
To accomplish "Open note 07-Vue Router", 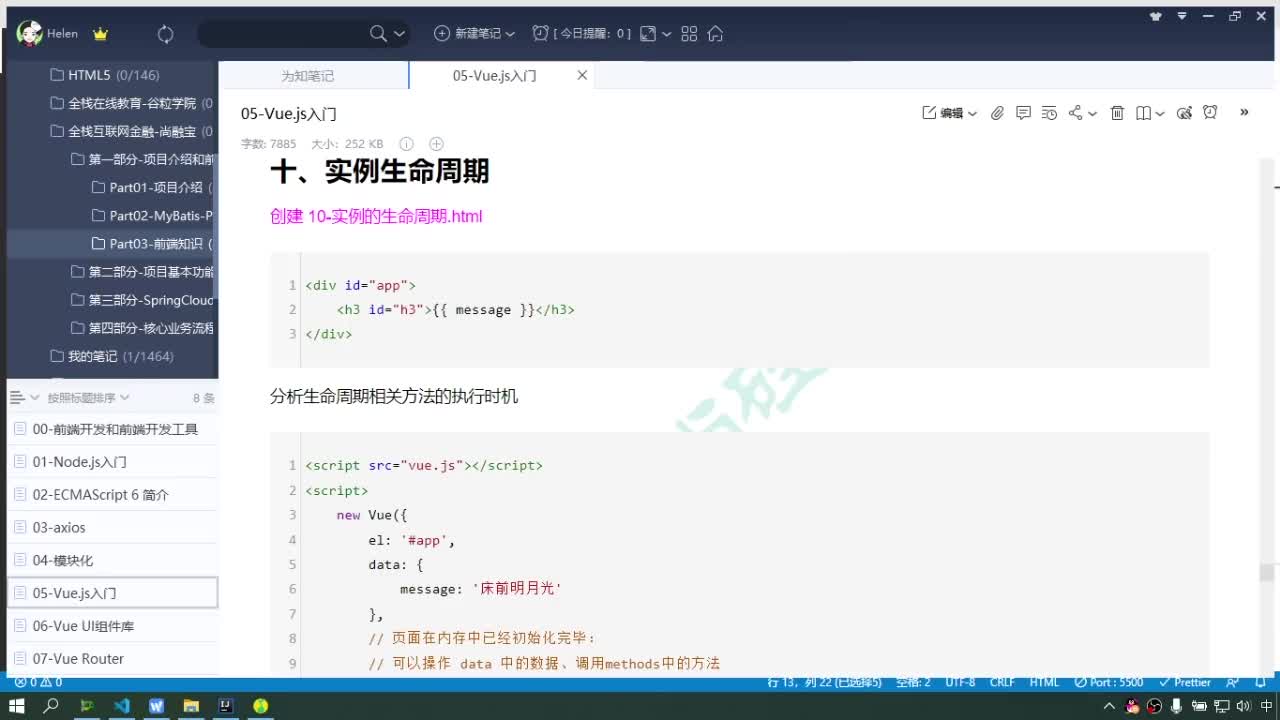I will pos(112,658).
